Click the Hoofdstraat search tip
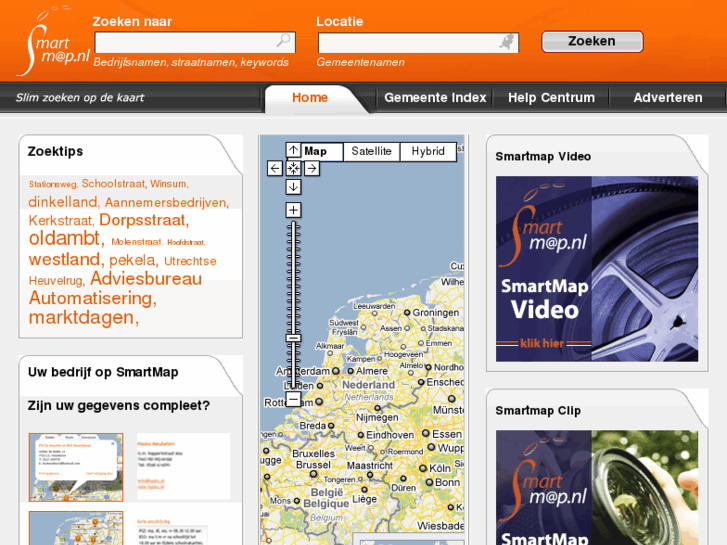This screenshot has height=545, width=727. [x=186, y=242]
